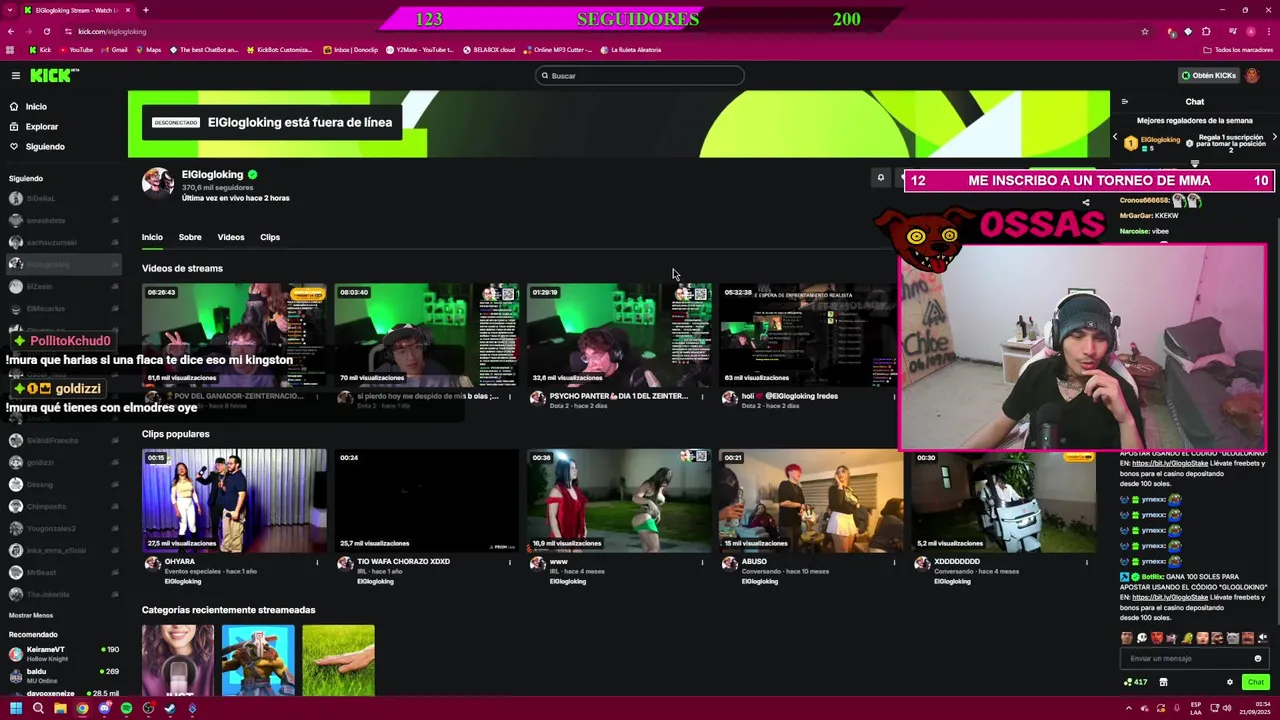The image size is (1280, 720).
Task: Click the KICK logo
Action: tap(53, 76)
